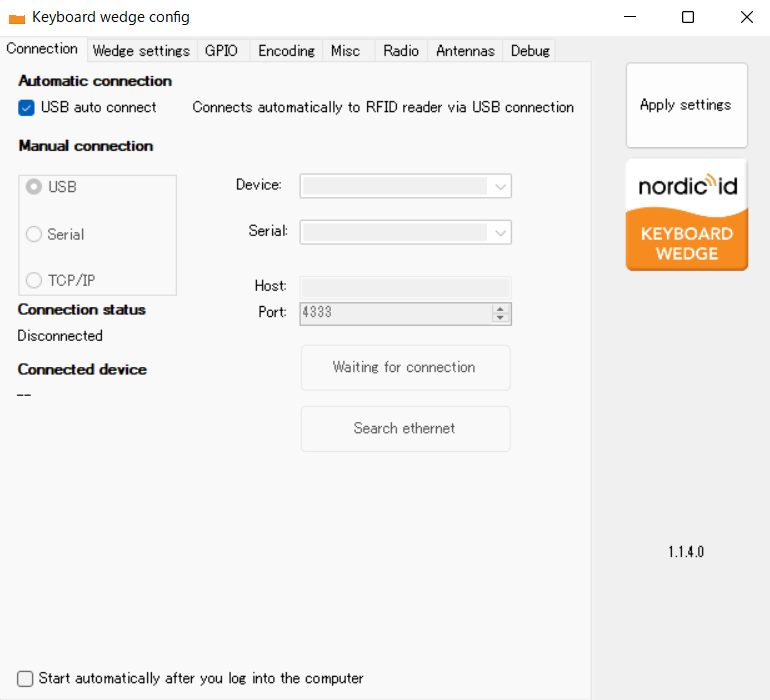Click into the Host input field
Viewport: 770px width, 700px height.
click(405, 287)
